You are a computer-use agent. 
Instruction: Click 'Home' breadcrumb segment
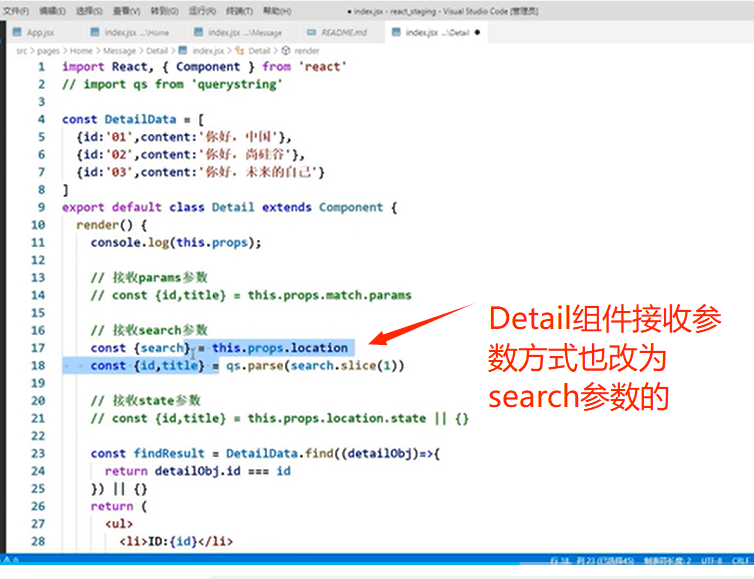click(81, 51)
